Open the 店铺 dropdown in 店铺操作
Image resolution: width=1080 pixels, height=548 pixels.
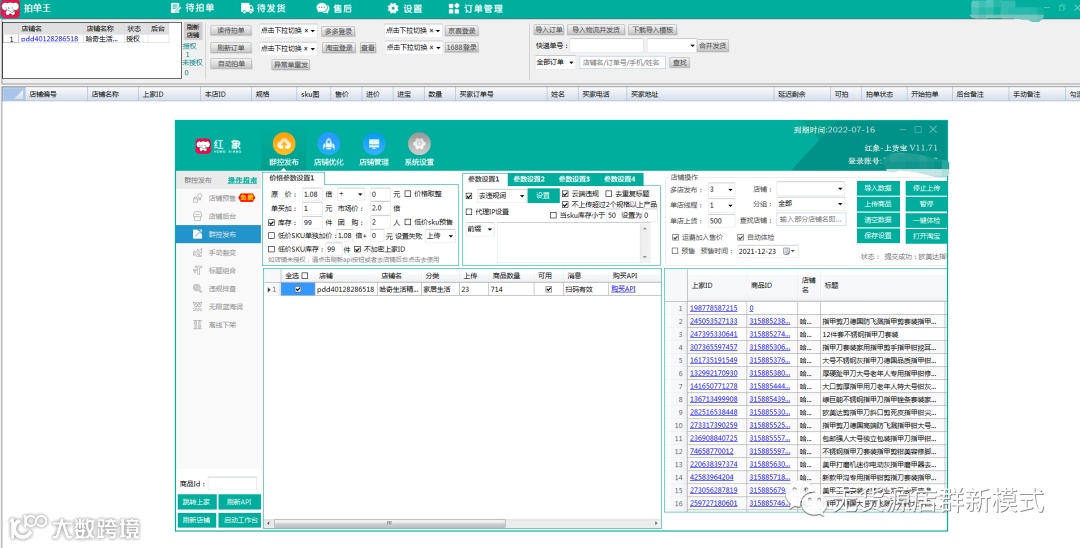810,189
